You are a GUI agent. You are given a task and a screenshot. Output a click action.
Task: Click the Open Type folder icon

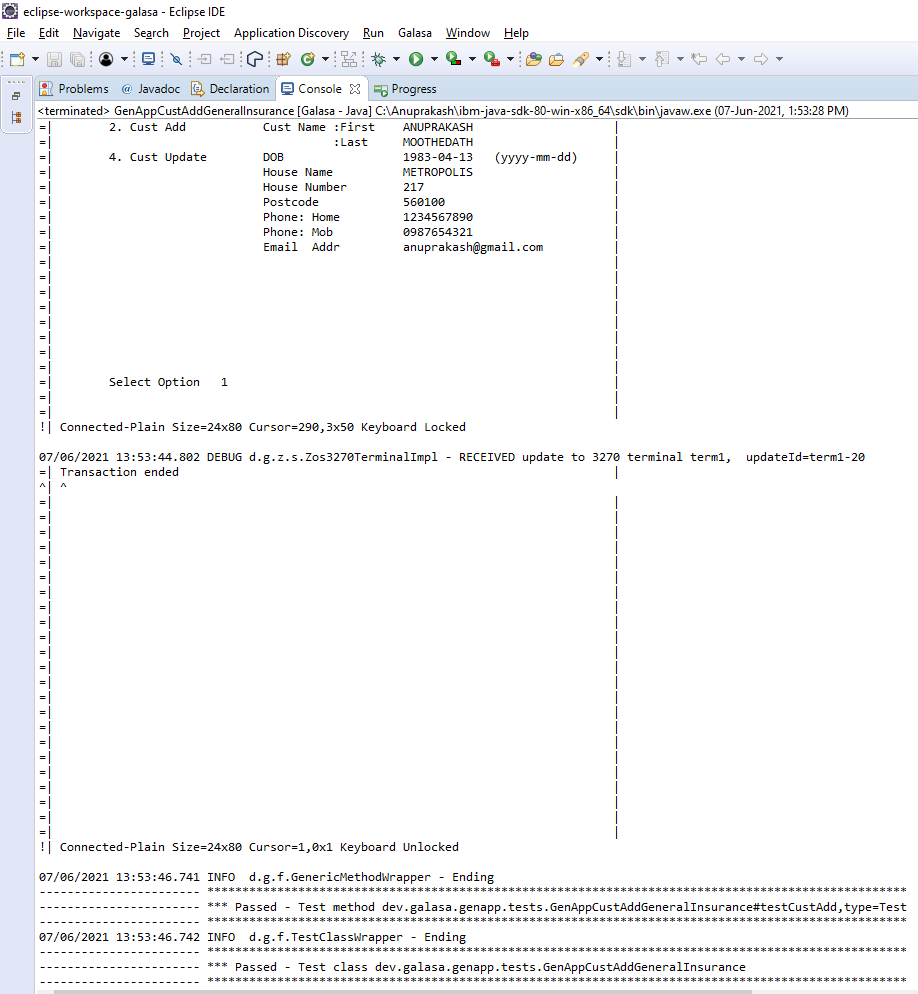534,59
